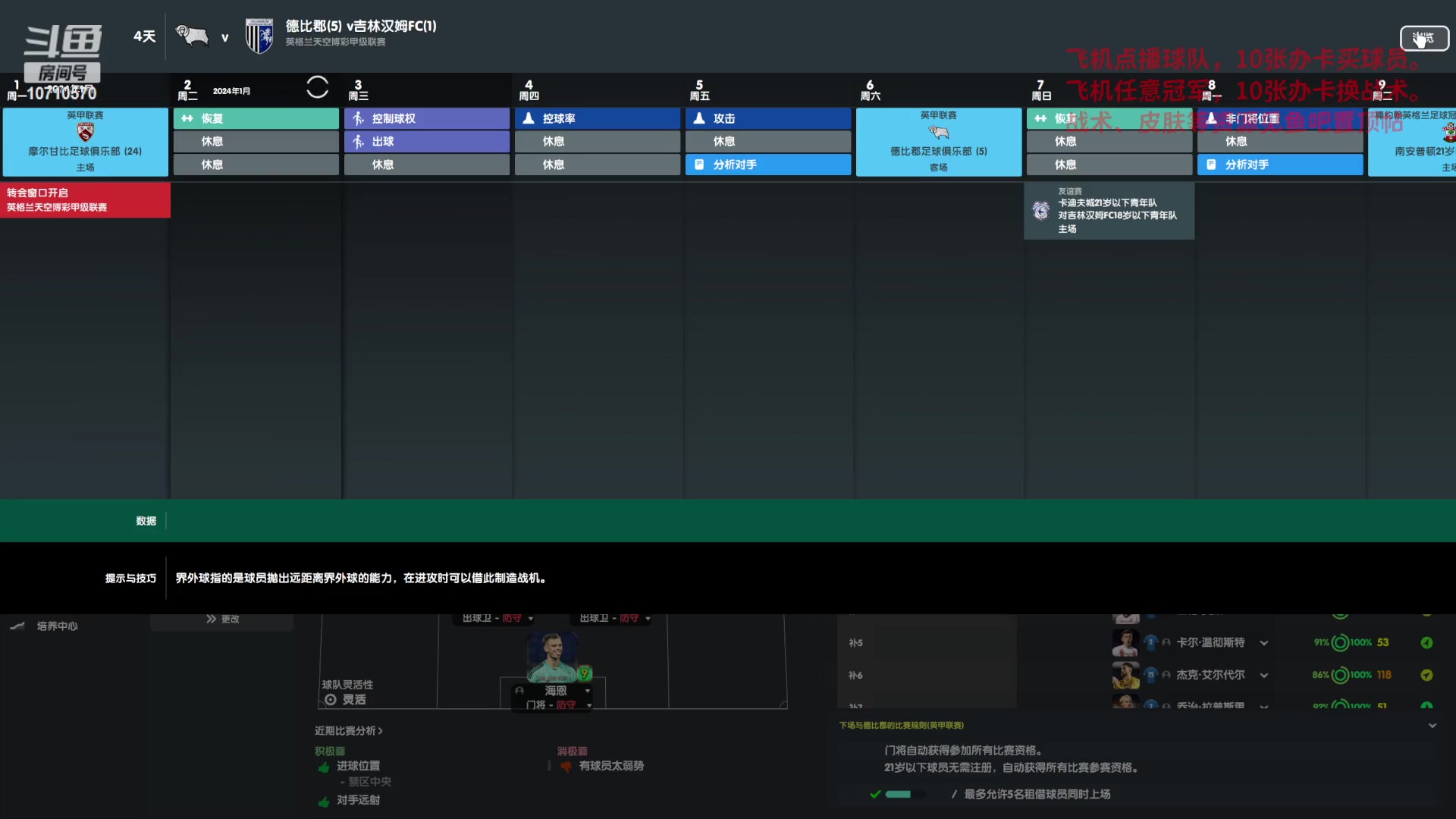Open the left 出球卫 - 防守 role dropdown
The width and height of the screenshot is (1456, 819).
(x=531, y=619)
